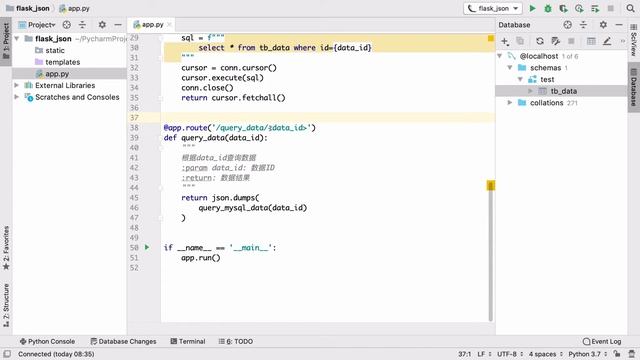Collapse the schemas folder
The width and height of the screenshot is (640, 360).
tap(510, 68)
